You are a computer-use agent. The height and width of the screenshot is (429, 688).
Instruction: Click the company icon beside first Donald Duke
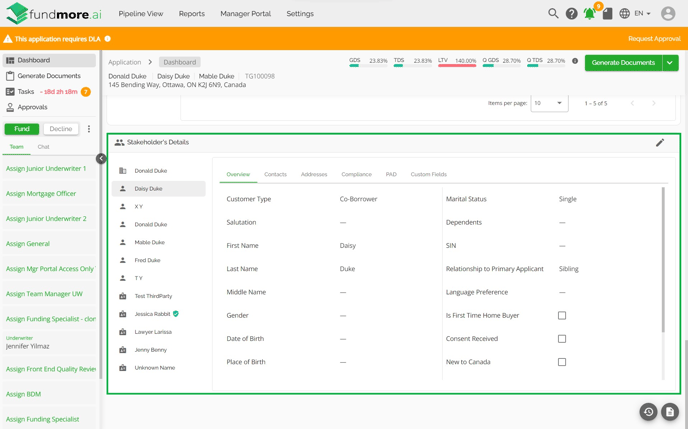point(123,171)
